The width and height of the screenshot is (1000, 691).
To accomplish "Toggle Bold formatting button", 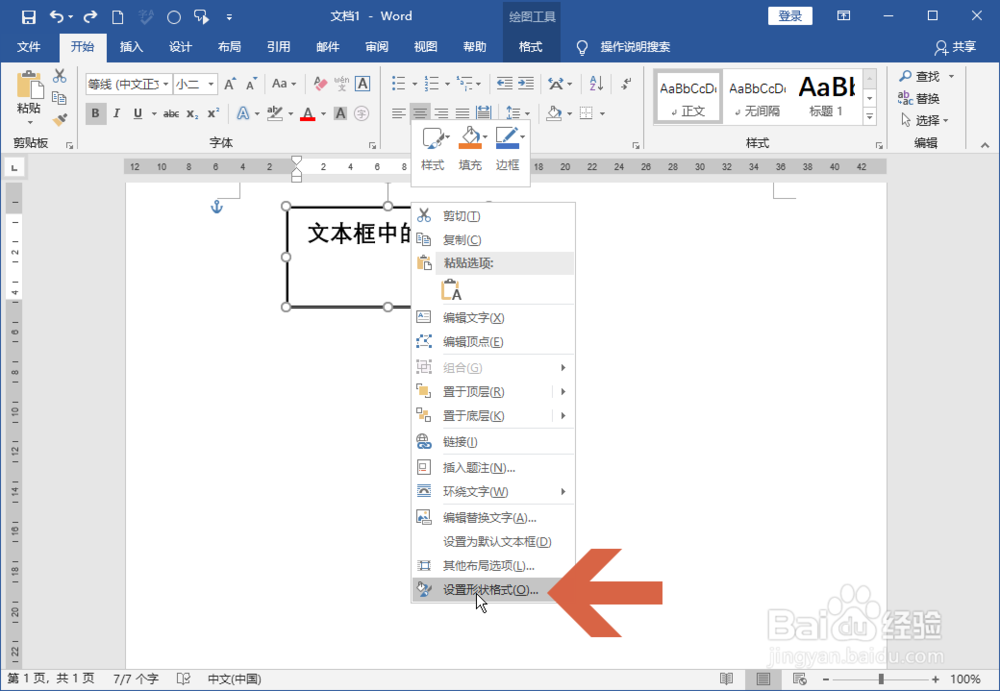I will (x=96, y=114).
